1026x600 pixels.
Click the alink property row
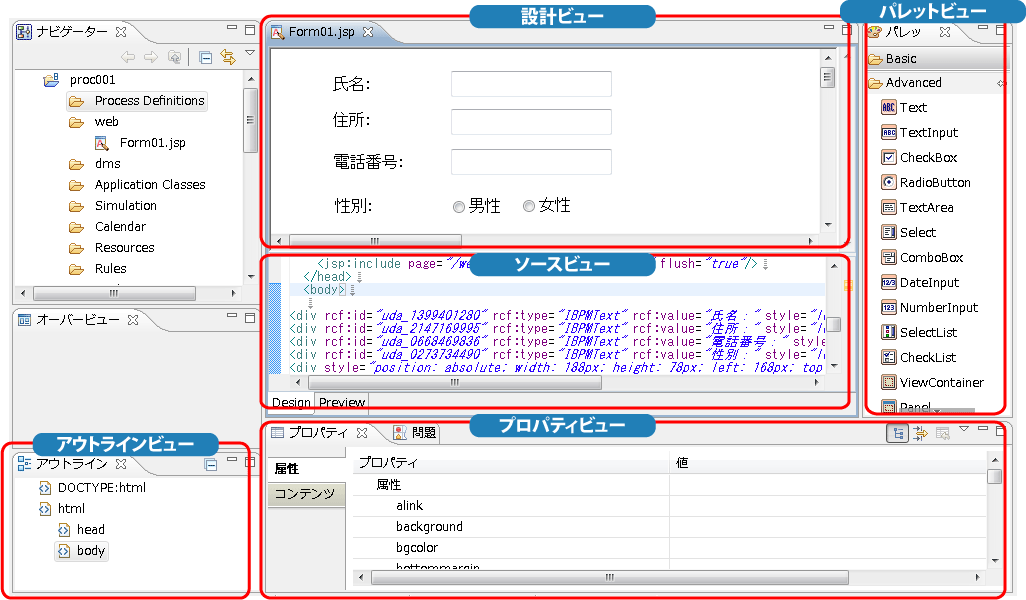[x=669, y=506]
